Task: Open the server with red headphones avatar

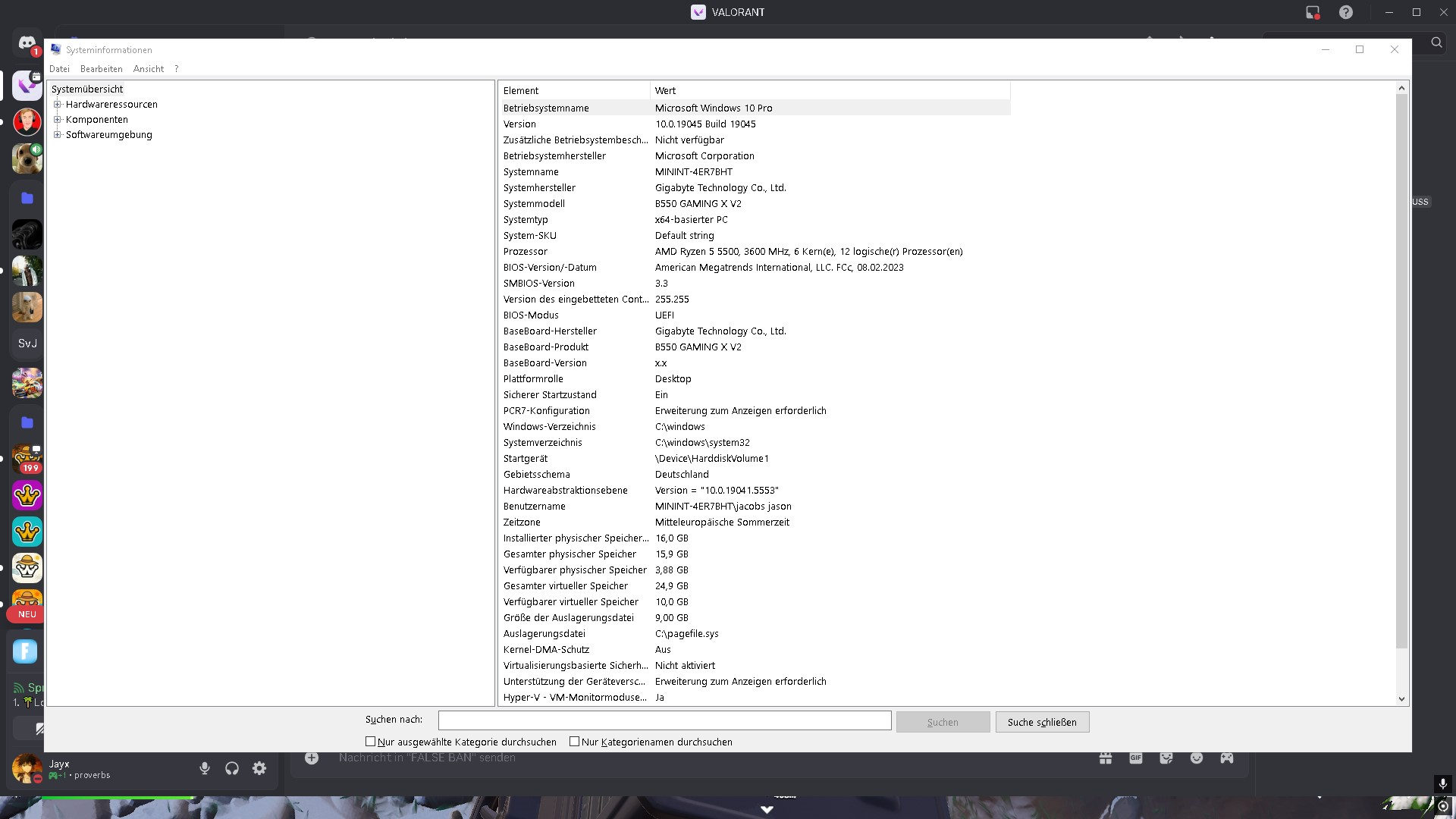Action: tap(27, 121)
